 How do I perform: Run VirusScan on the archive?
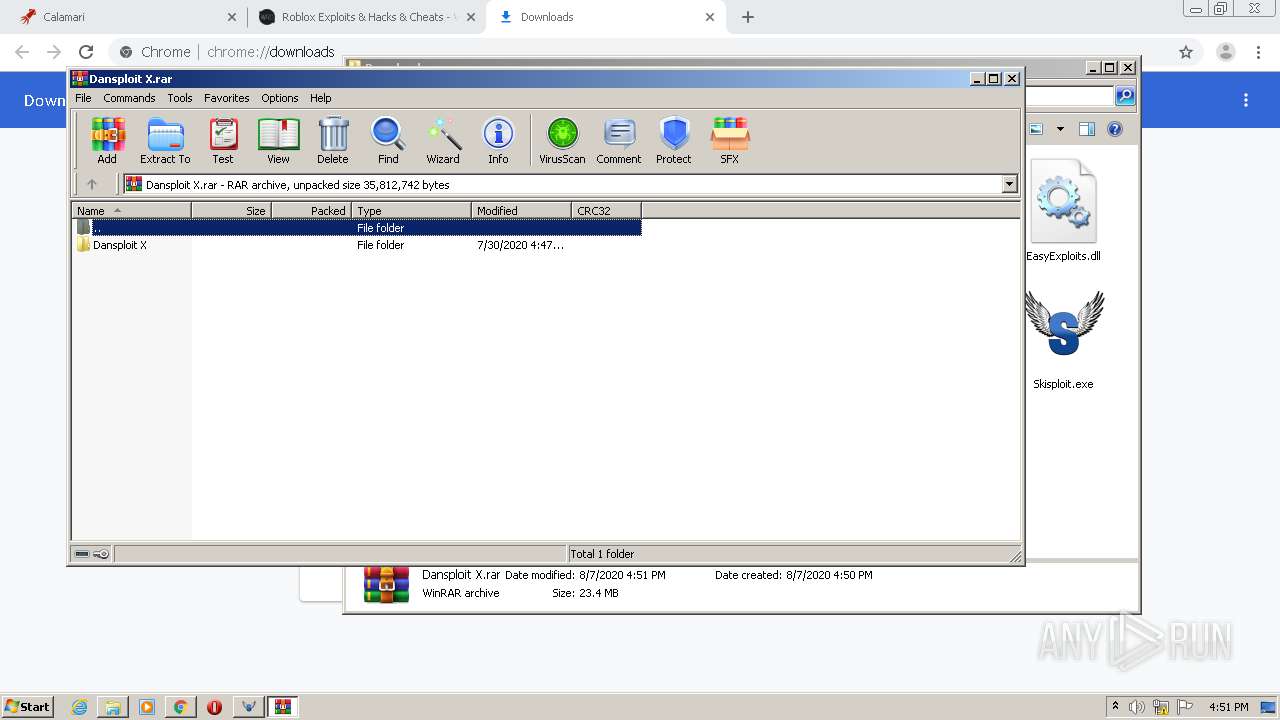pos(562,140)
